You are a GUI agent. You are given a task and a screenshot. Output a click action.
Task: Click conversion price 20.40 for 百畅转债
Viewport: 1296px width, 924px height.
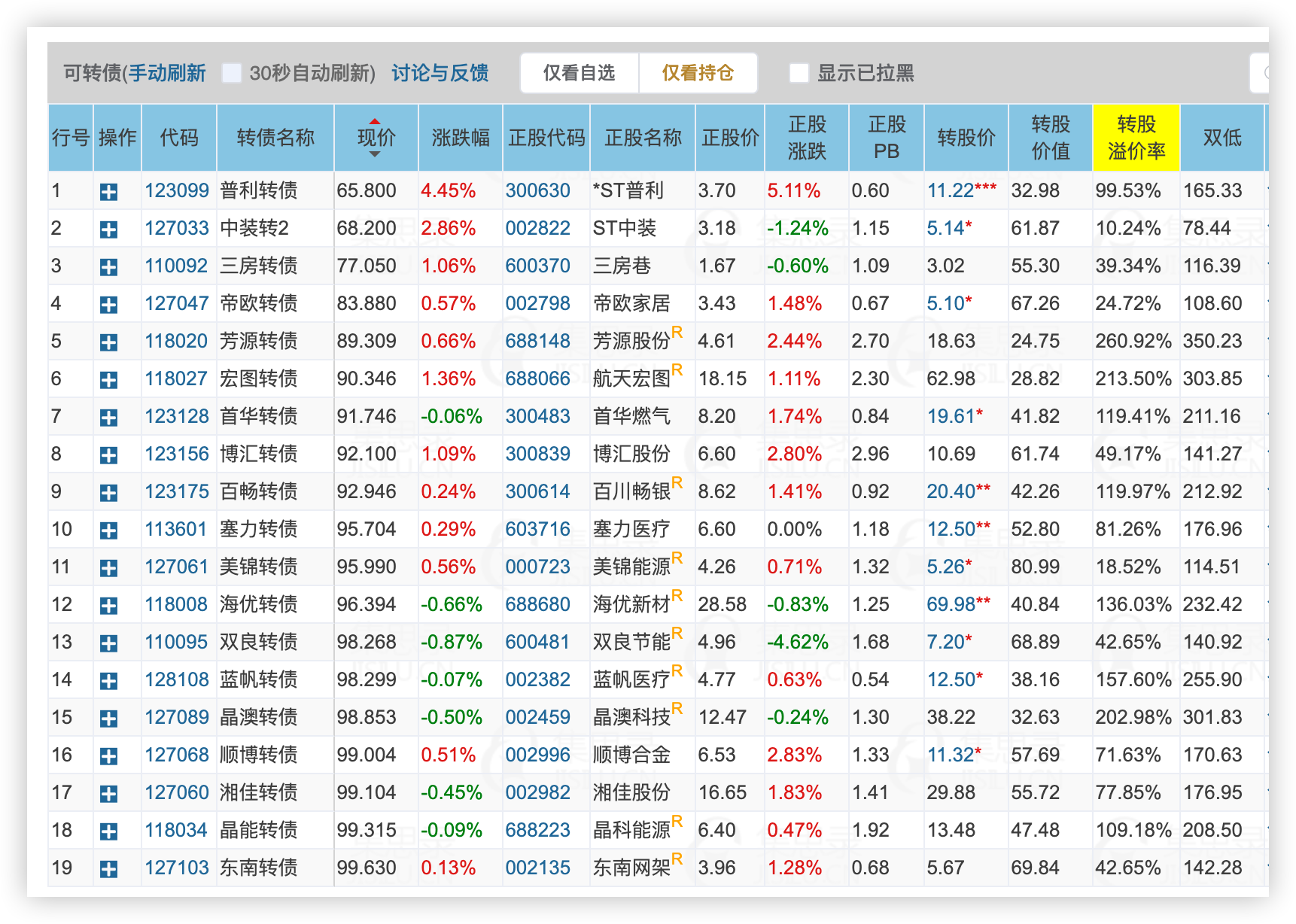pyautogui.click(x=951, y=491)
